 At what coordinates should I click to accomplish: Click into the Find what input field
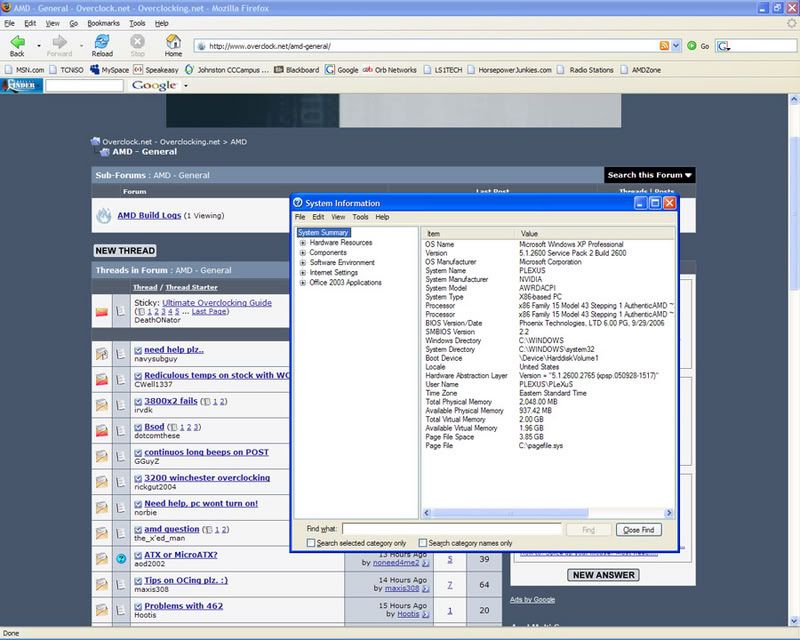452,529
